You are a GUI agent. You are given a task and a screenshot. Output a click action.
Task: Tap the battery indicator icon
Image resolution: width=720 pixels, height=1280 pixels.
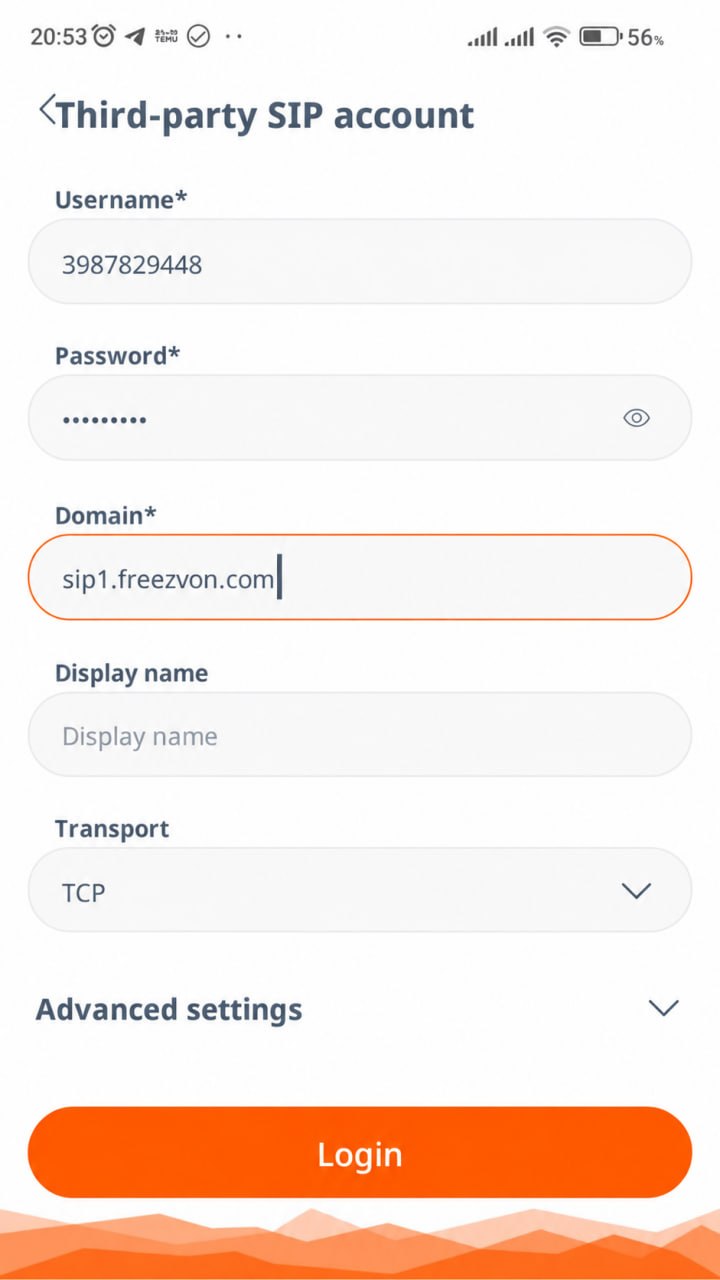(599, 38)
